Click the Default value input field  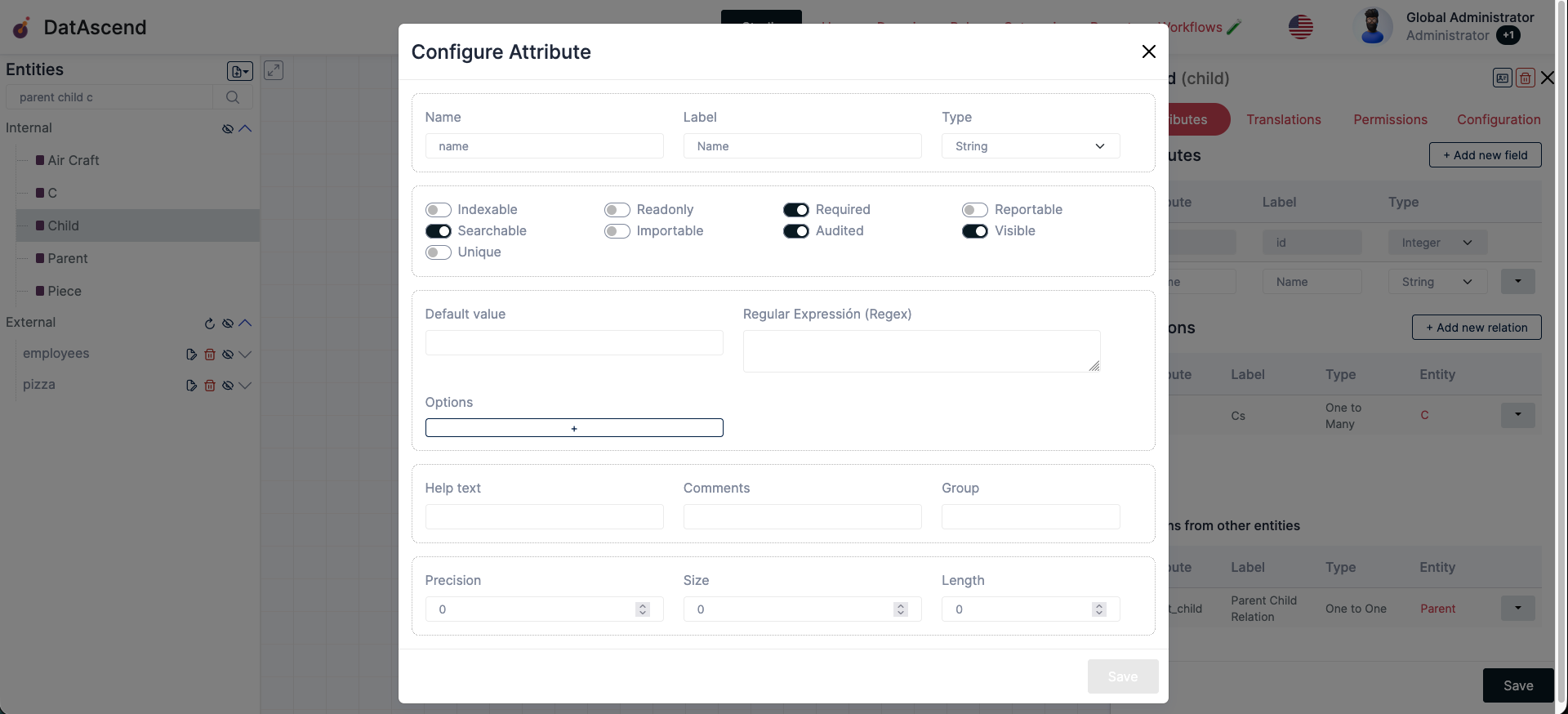574,342
